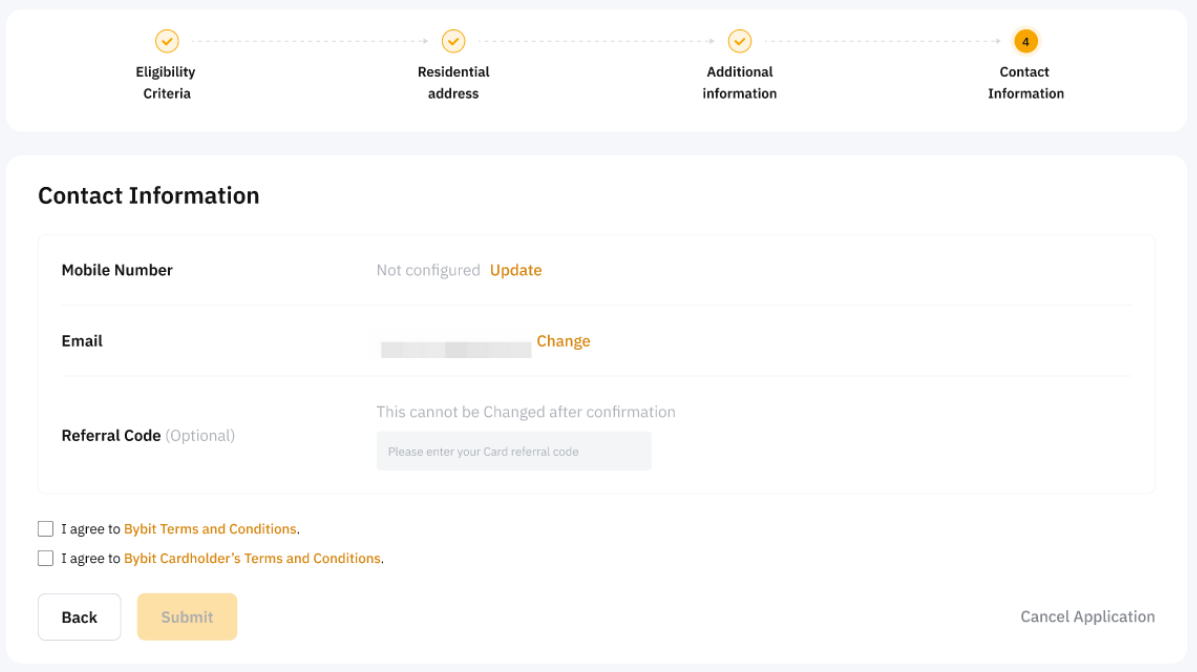Click the Residential address step checkmark icon
This screenshot has width=1197, height=672.
[453, 41]
